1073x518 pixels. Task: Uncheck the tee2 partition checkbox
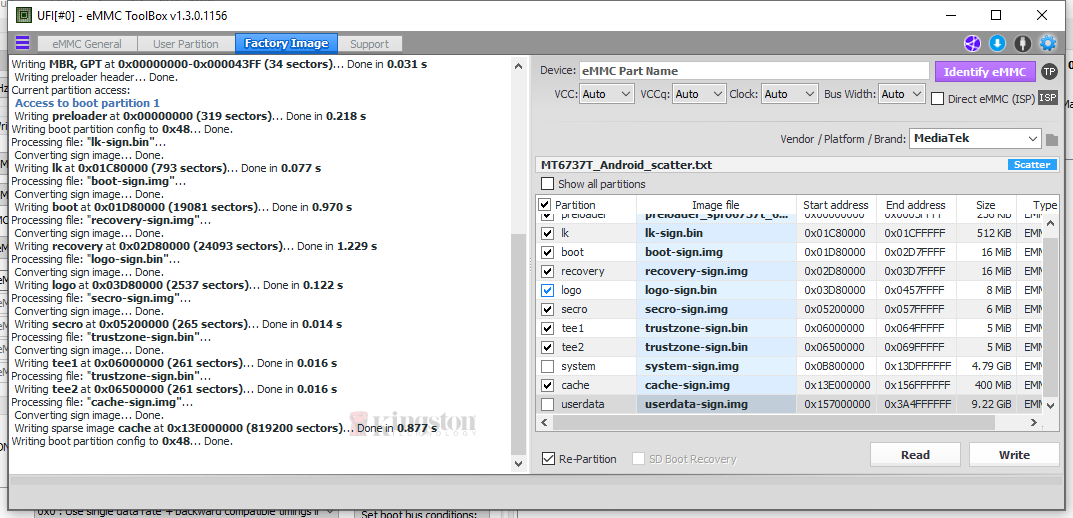pos(547,347)
